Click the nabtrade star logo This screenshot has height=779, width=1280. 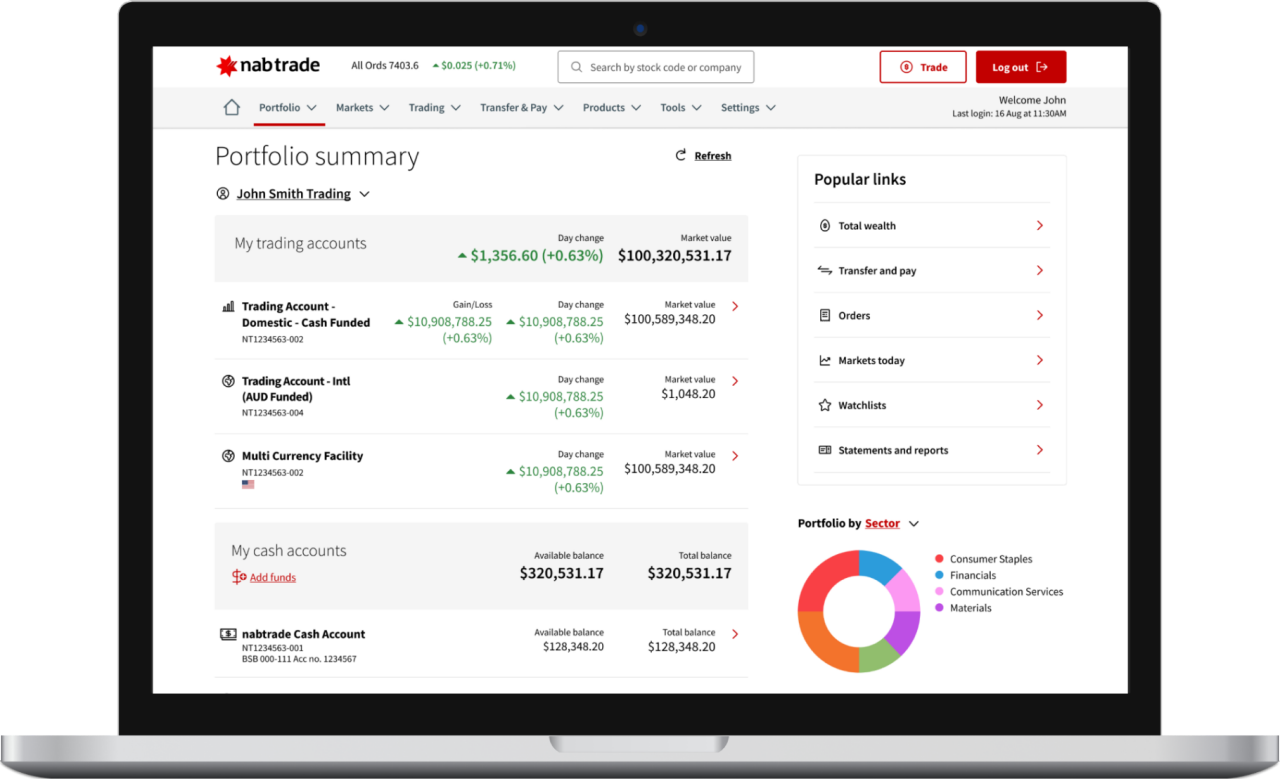(x=227, y=66)
